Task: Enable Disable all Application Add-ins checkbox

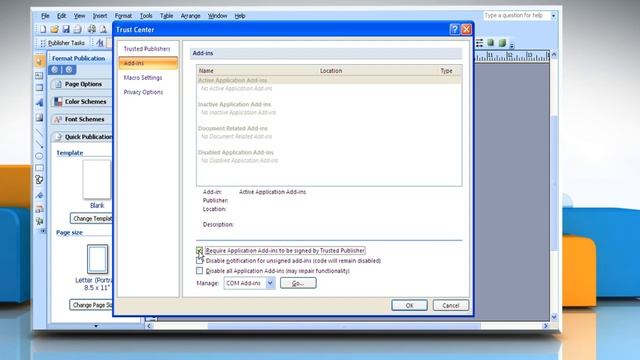Action: pyautogui.click(x=200, y=271)
